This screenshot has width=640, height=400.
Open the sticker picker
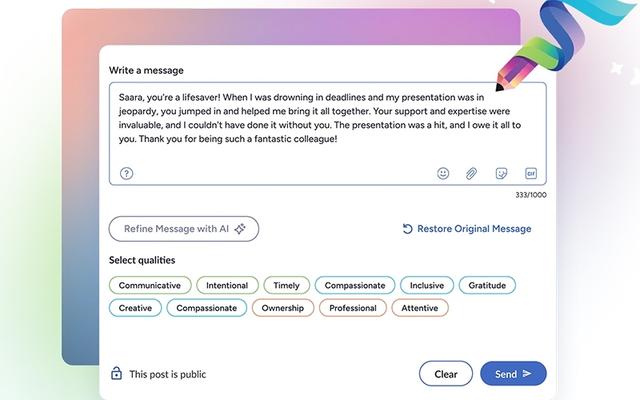501,173
